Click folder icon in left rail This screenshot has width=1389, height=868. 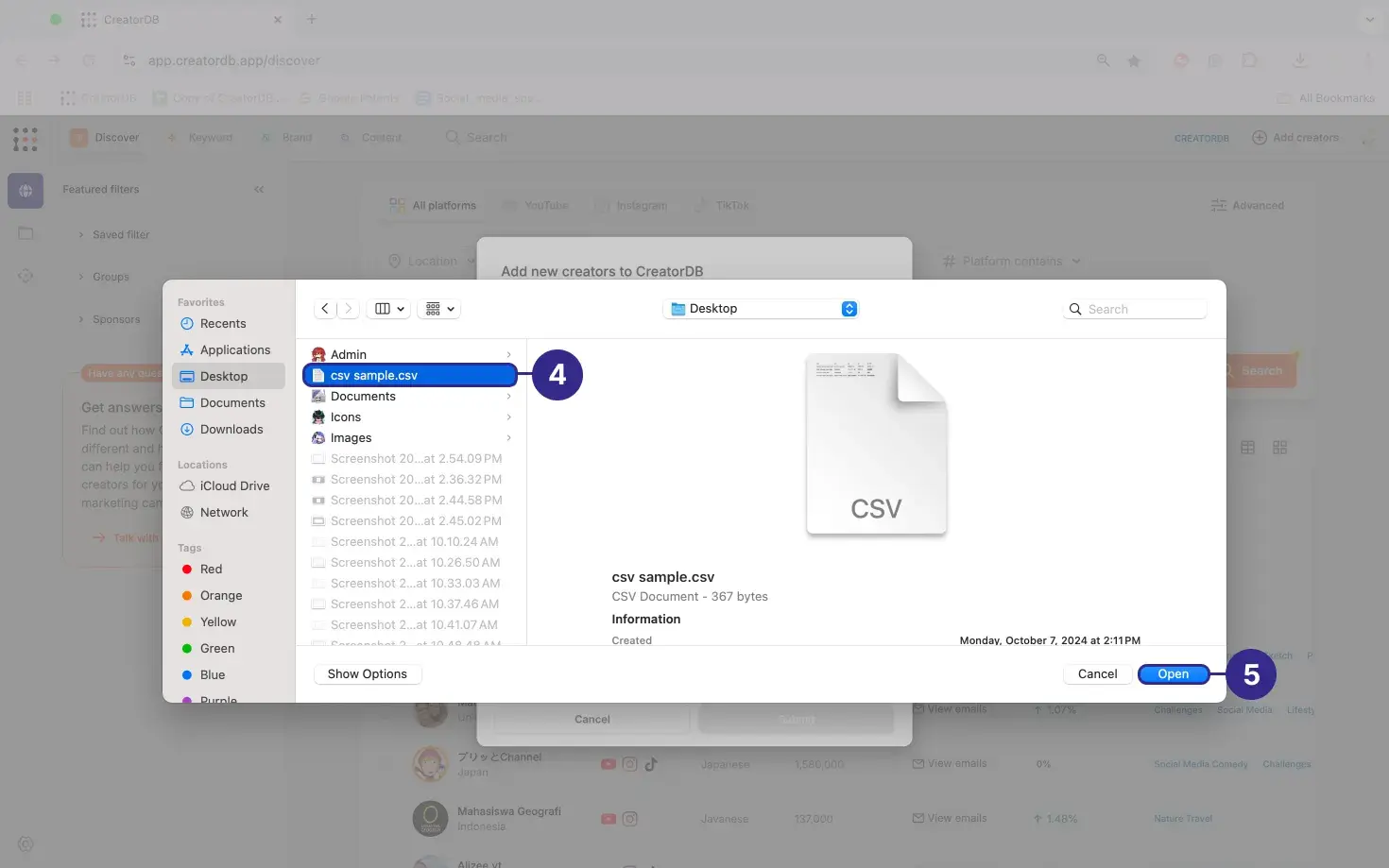tap(26, 233)
